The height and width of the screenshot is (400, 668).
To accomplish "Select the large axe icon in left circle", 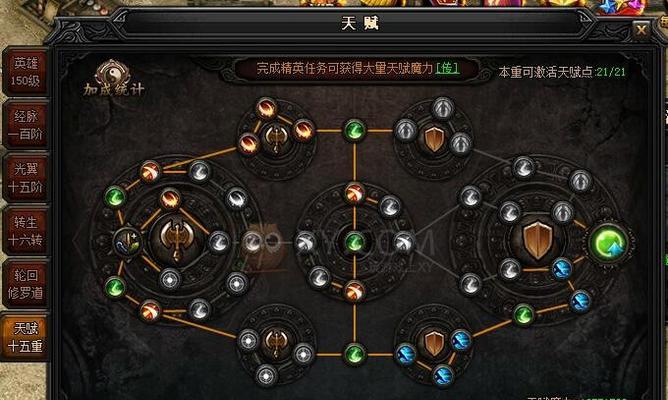I will pyautogui.click(x=176, y=240).
